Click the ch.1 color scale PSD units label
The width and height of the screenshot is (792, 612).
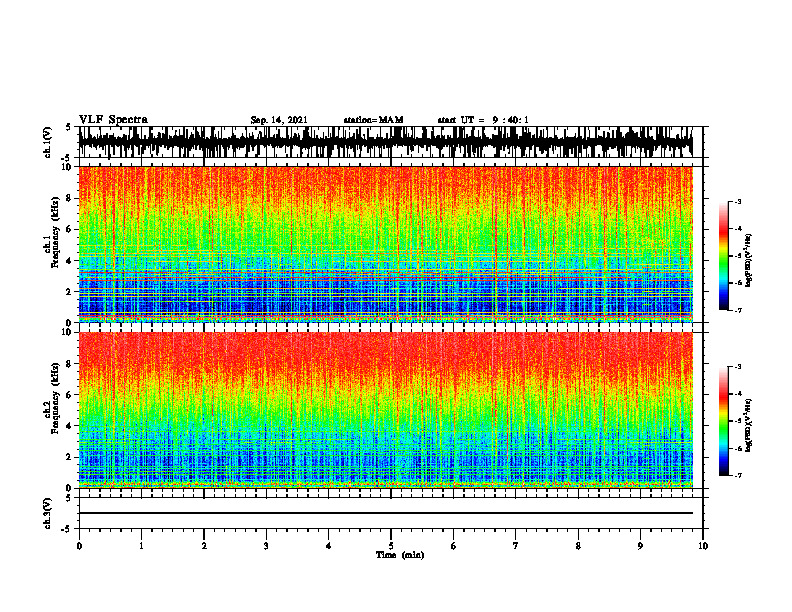(x=749, y=260)
